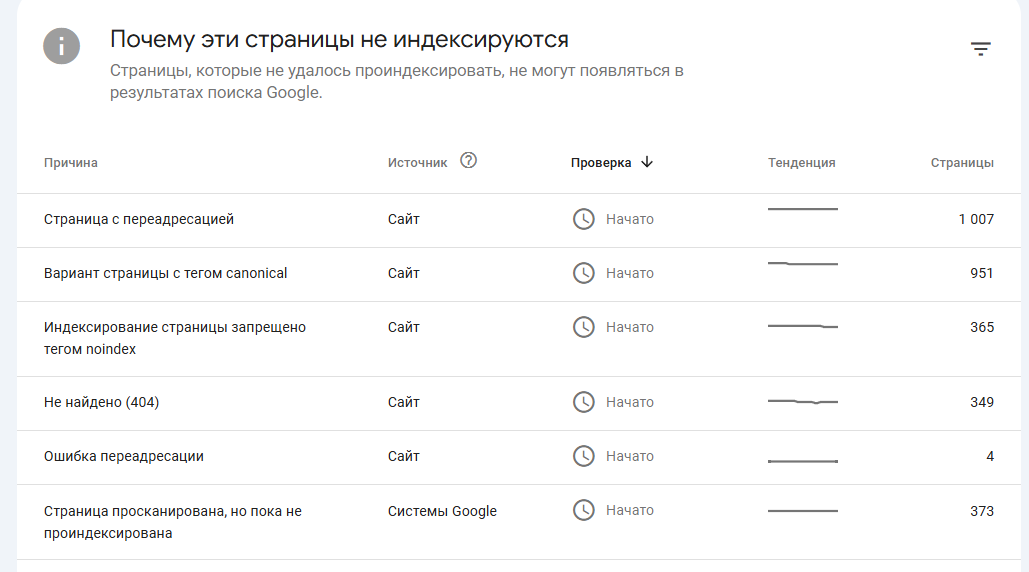Toggle sort arrow next to Проверка
This screenshot has height=572, width=1029.
[x=647, y=162]
